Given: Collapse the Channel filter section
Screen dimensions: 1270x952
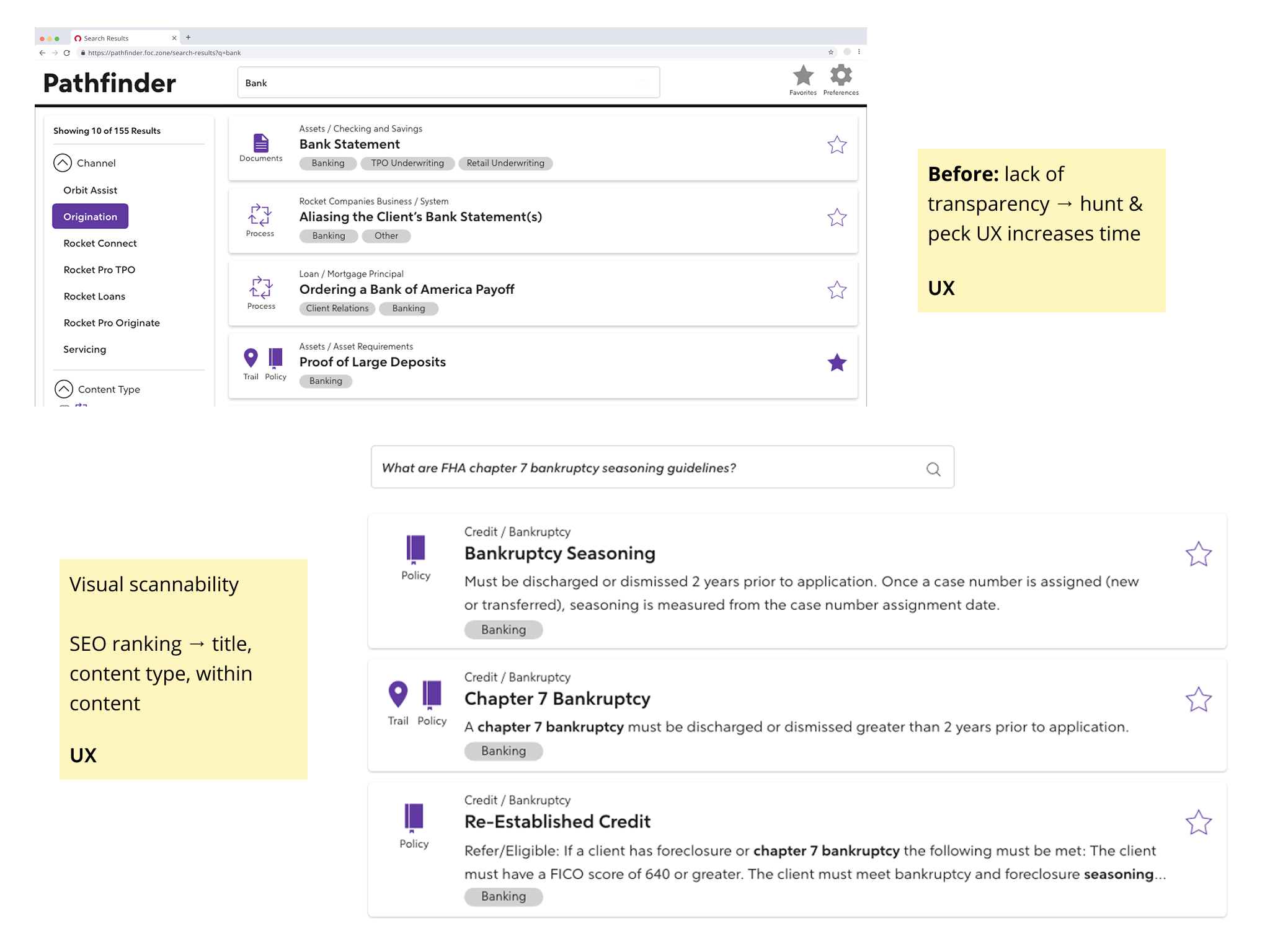Looking at the screenshot, I should coord(63,163).
